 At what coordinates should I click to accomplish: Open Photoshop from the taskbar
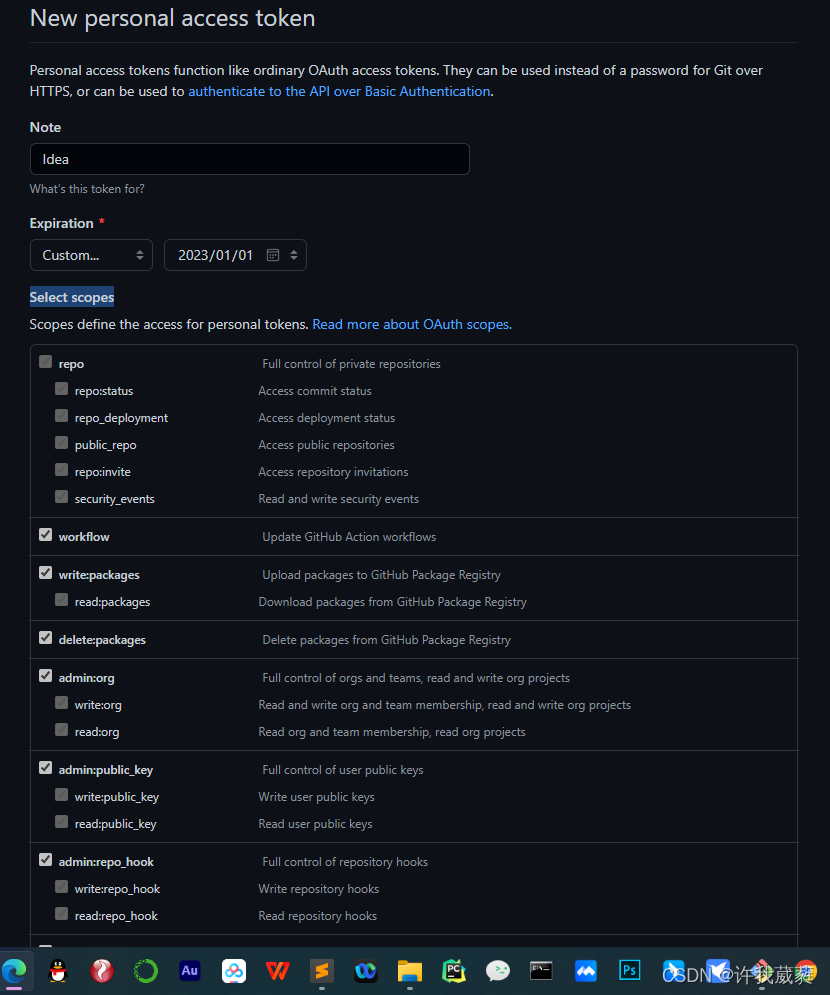click(x=629, y=970)
